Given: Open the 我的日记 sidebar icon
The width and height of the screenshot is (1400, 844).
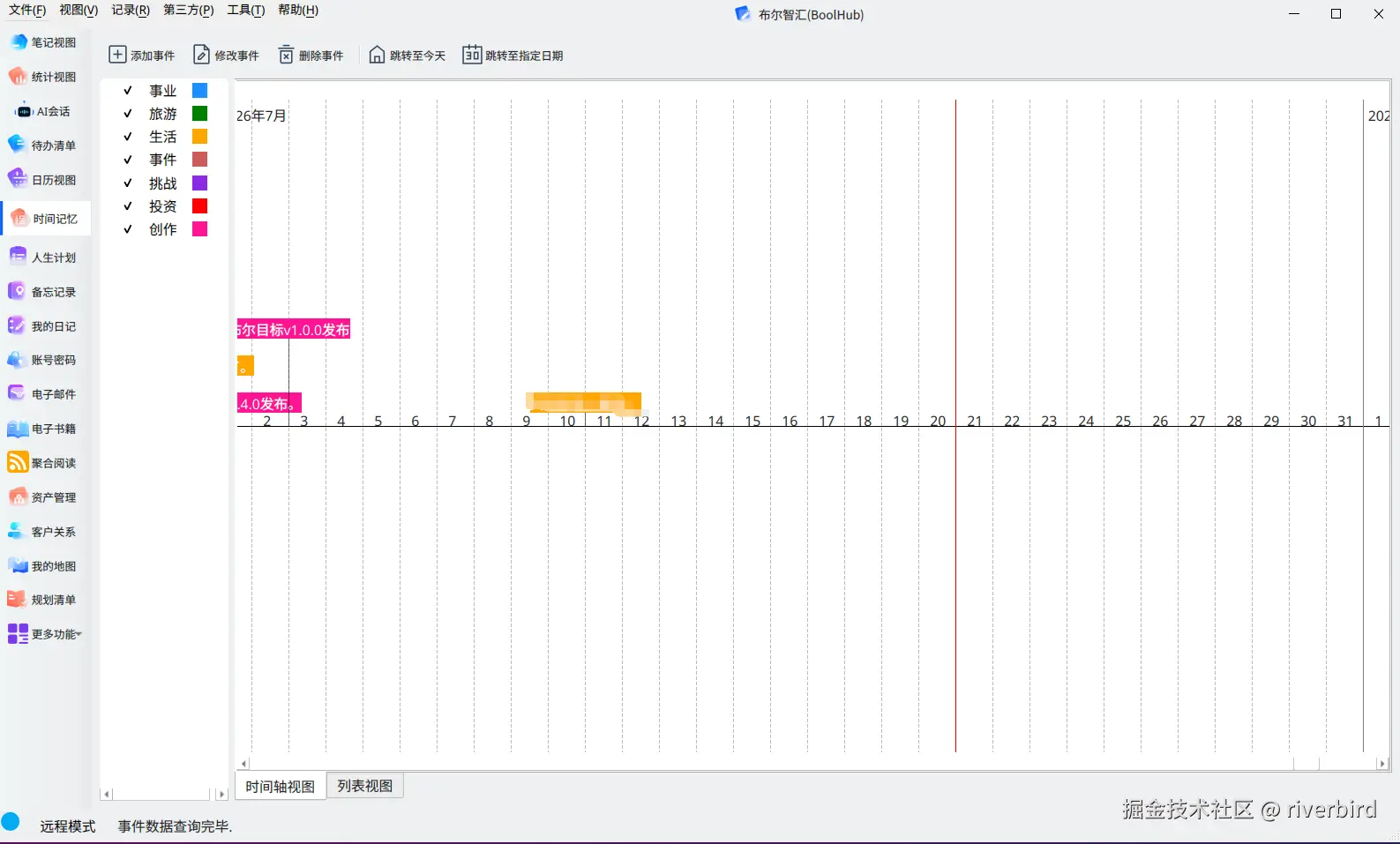Looking at the screenshot, I should [x=19, y=326].
